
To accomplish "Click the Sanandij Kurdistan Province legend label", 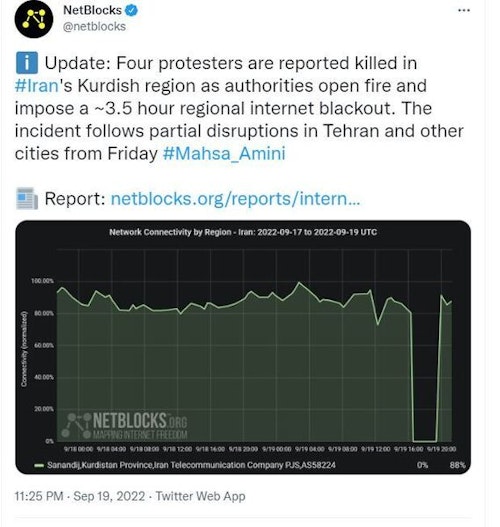I will click(191, 465).
